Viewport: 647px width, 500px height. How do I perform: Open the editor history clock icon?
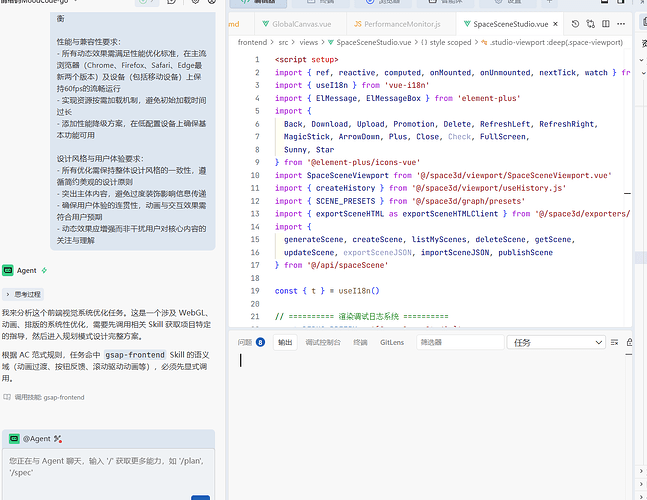click(x=575, y=24)
